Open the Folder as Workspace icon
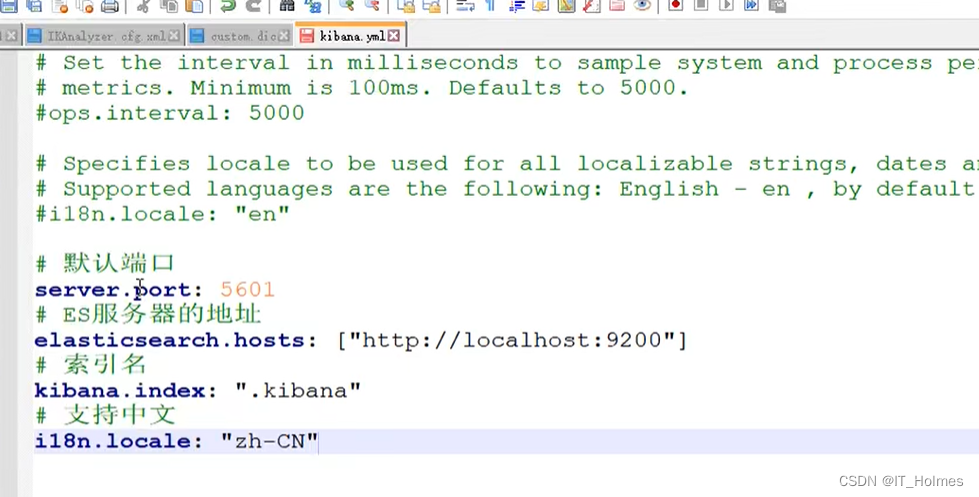The width and height of the screenshot is (979, 497). (617, 6)
